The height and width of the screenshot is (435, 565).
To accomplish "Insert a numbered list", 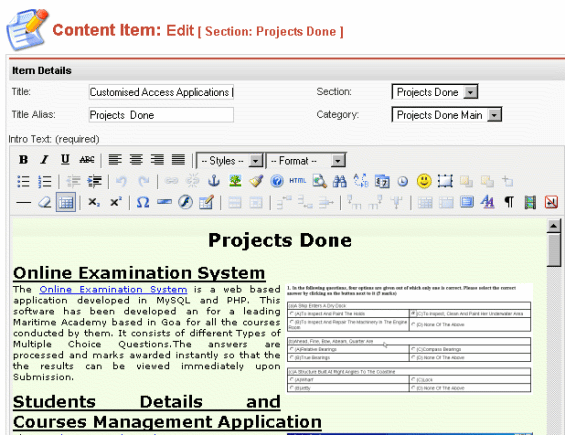I will [x=45, y=181].
